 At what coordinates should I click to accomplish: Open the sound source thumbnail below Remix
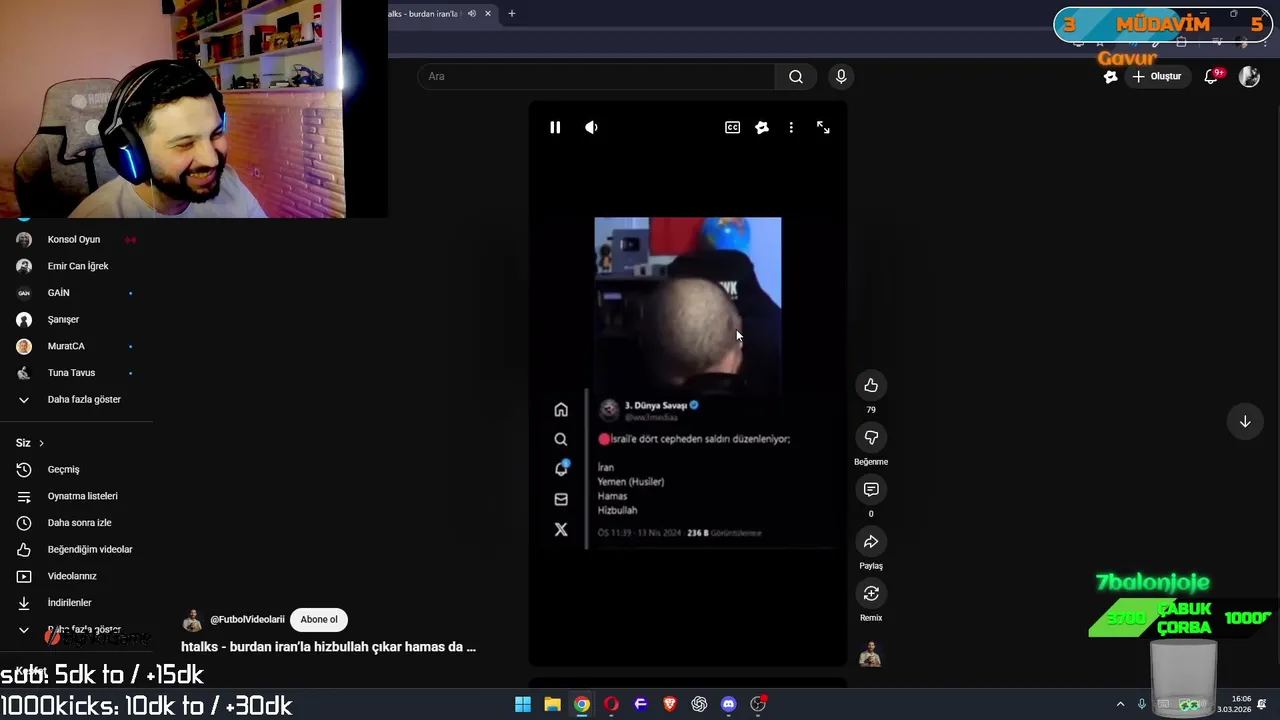tap(871, 655)
